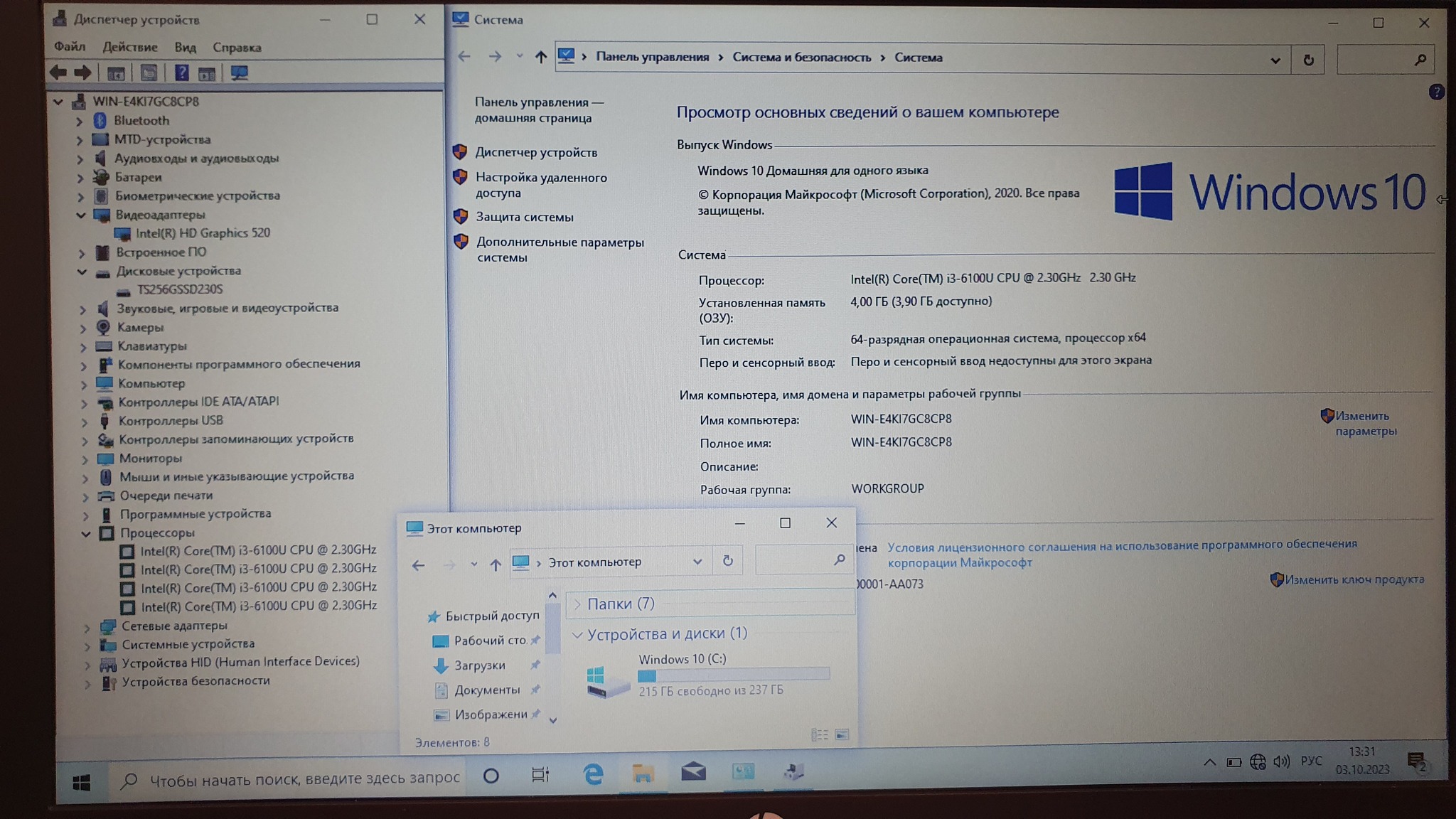The width and height of the screenshot is (1456, 819).
Task: Open the Action menu in Device Manager
Action: click(129, 47)
